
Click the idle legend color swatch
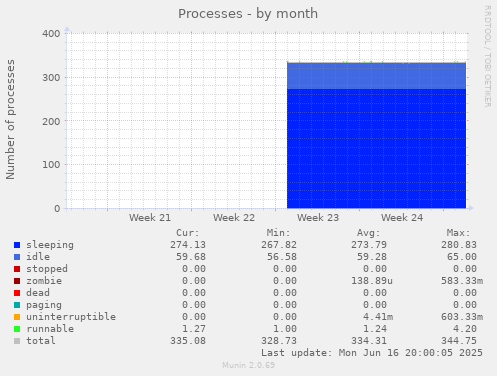[17, 257]
